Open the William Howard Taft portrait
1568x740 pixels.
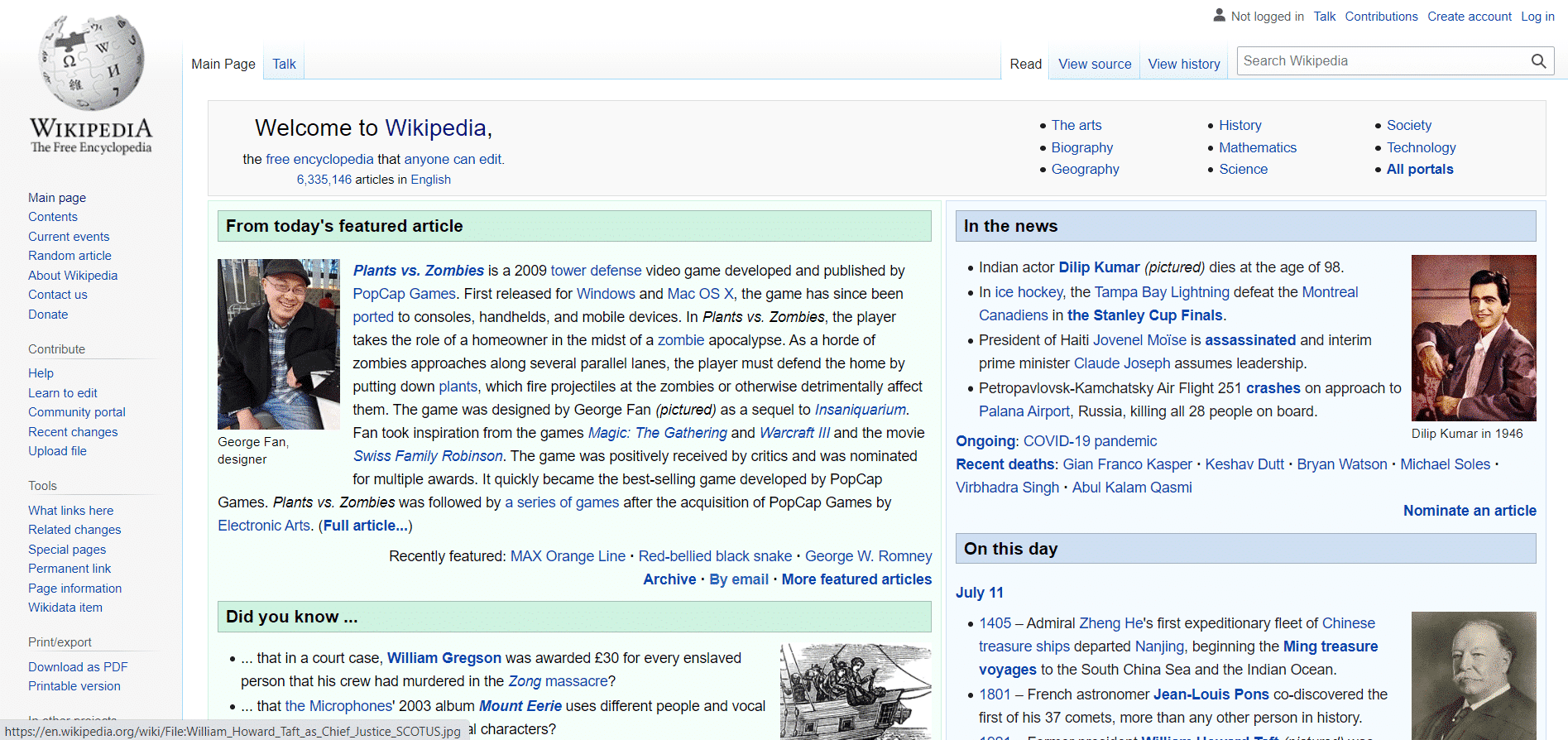(1474, 675)
